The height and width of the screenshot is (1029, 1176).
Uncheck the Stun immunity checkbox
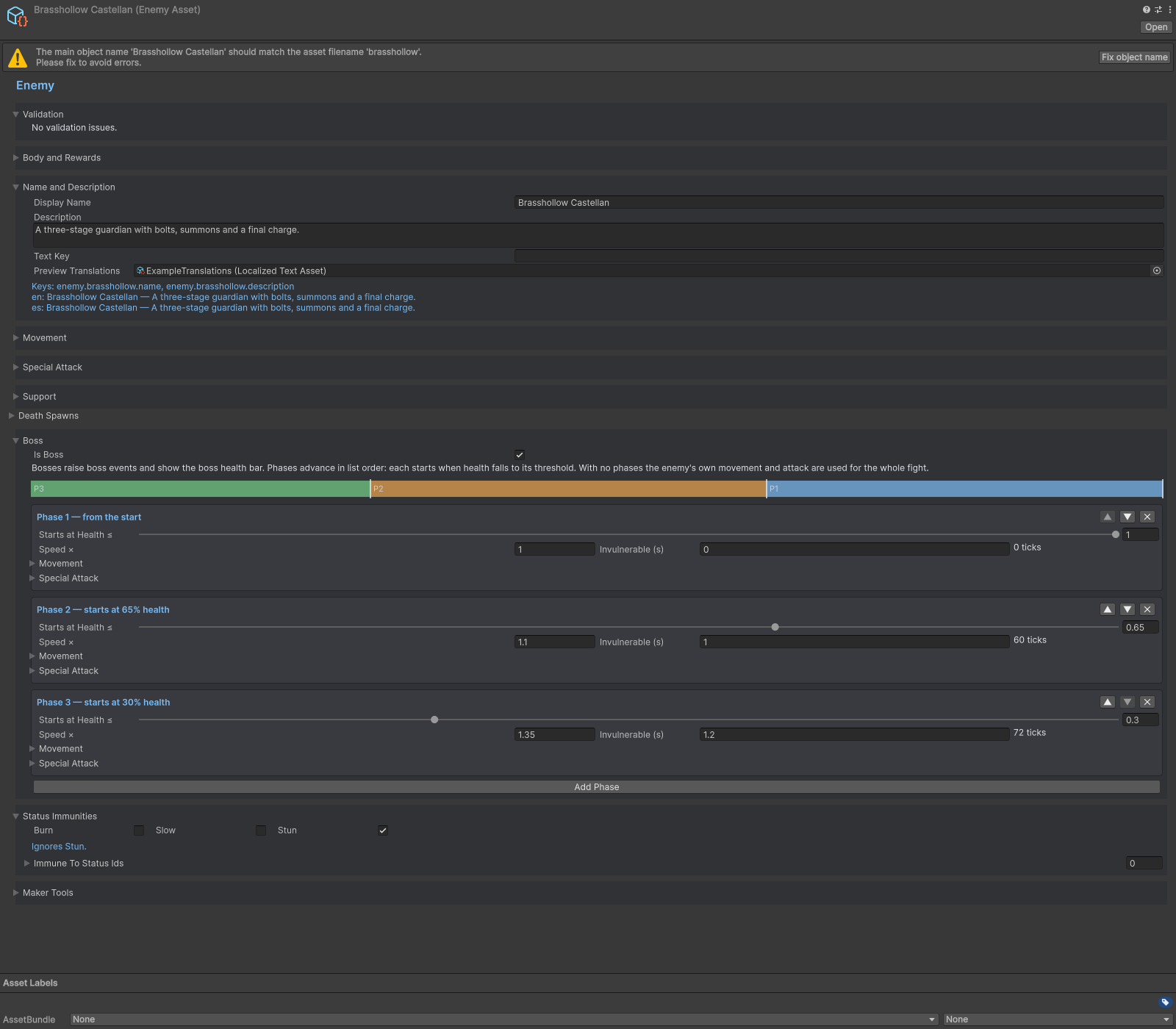point(383,831)
